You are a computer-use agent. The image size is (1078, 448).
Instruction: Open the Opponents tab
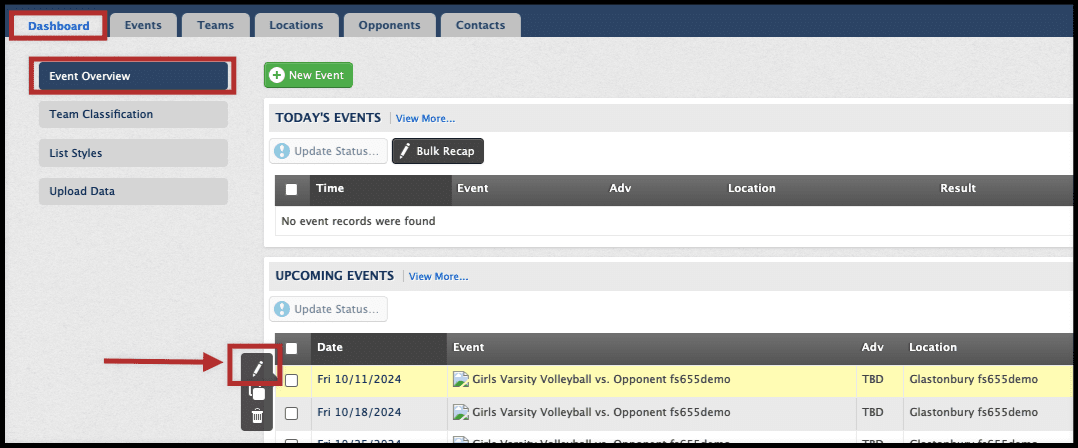390,25
